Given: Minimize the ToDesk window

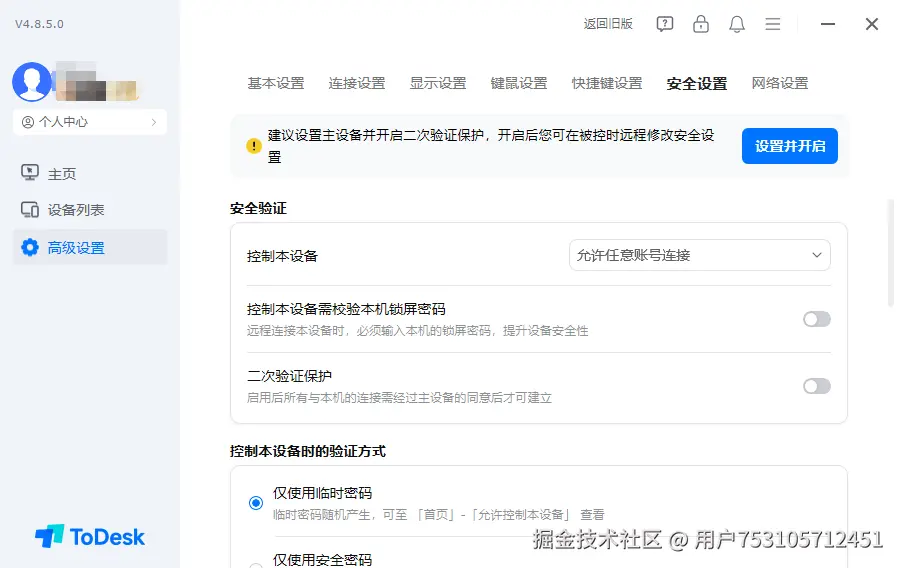Looking at the screenshot, I should point(828,24).
